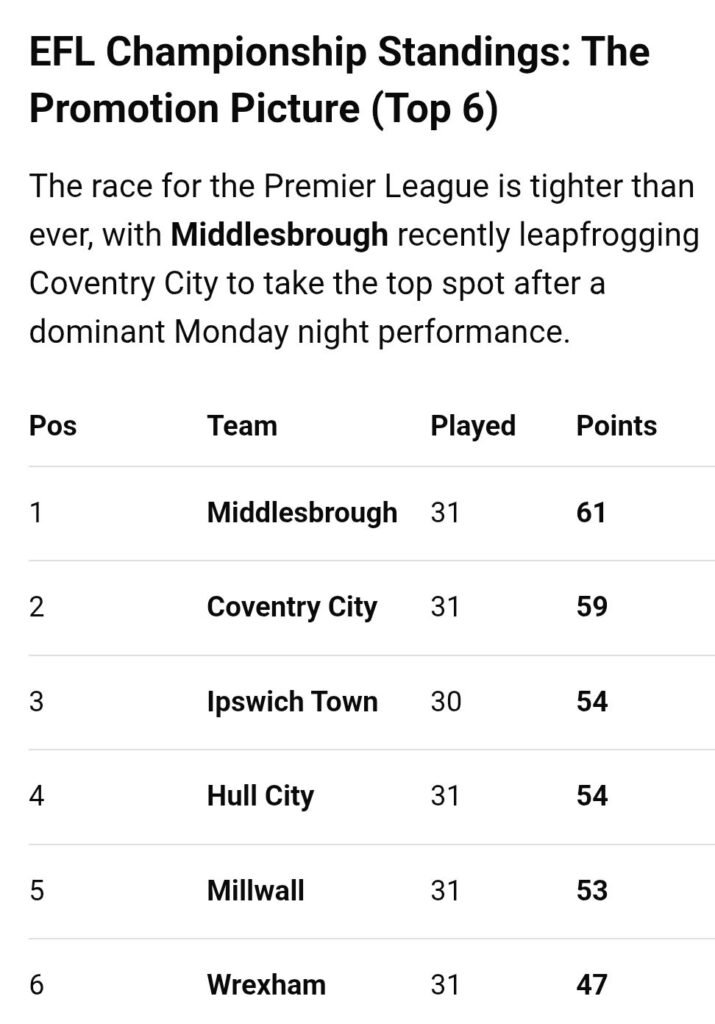
Task: Click the Played column header
Action: [473, 426]
